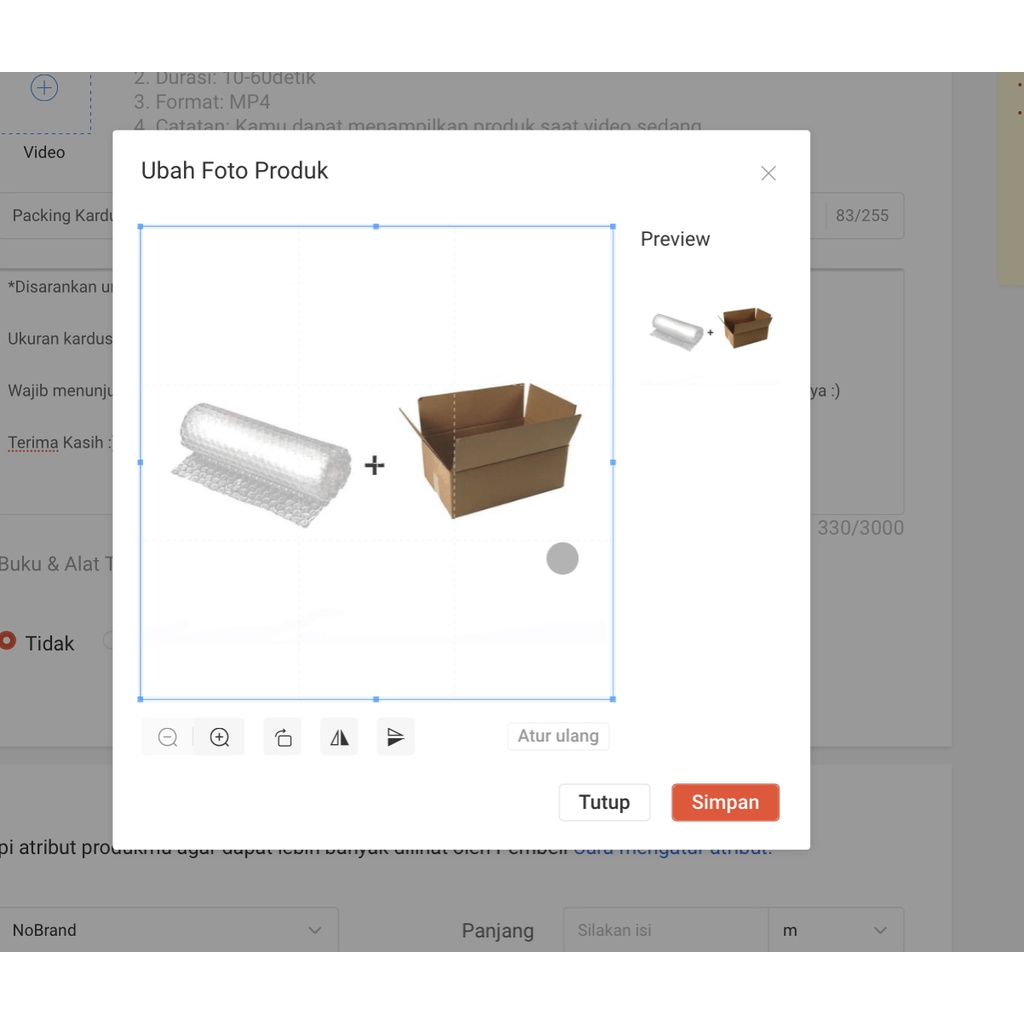Close the Ubah Foto Produk dialog
Image resolution: width=1024 pixels, height=1024 pixels.
[768, 173]
